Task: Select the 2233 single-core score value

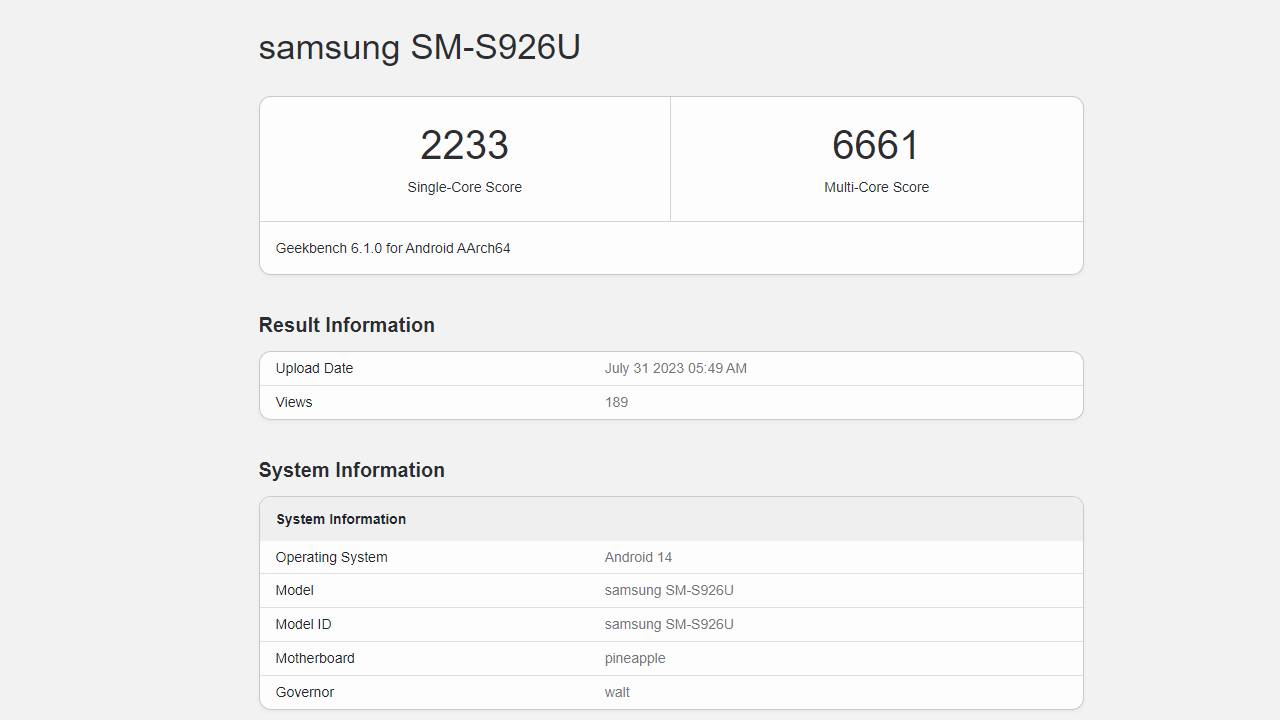Action: click(x=464, y=145)
